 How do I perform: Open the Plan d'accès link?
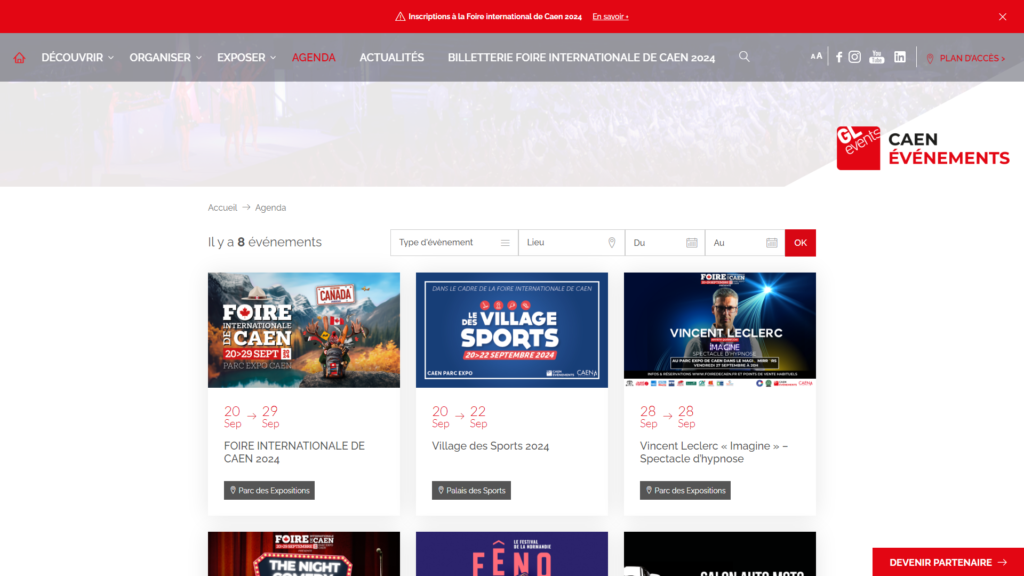point(965,58)
